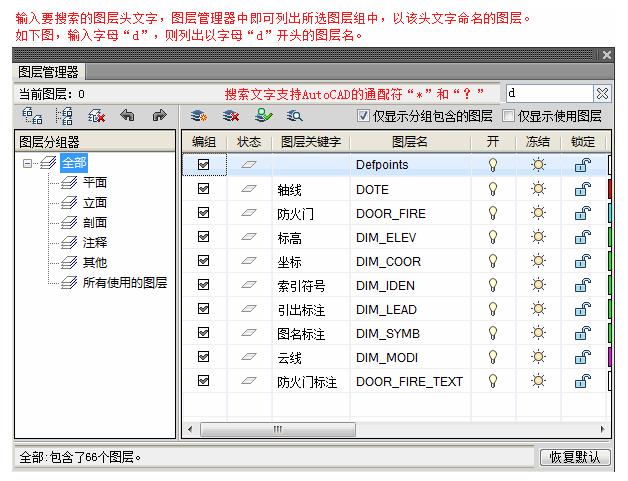Freeze the DIM_ELEV layer sun icon

pyautogui.click(x=538, y=237)
